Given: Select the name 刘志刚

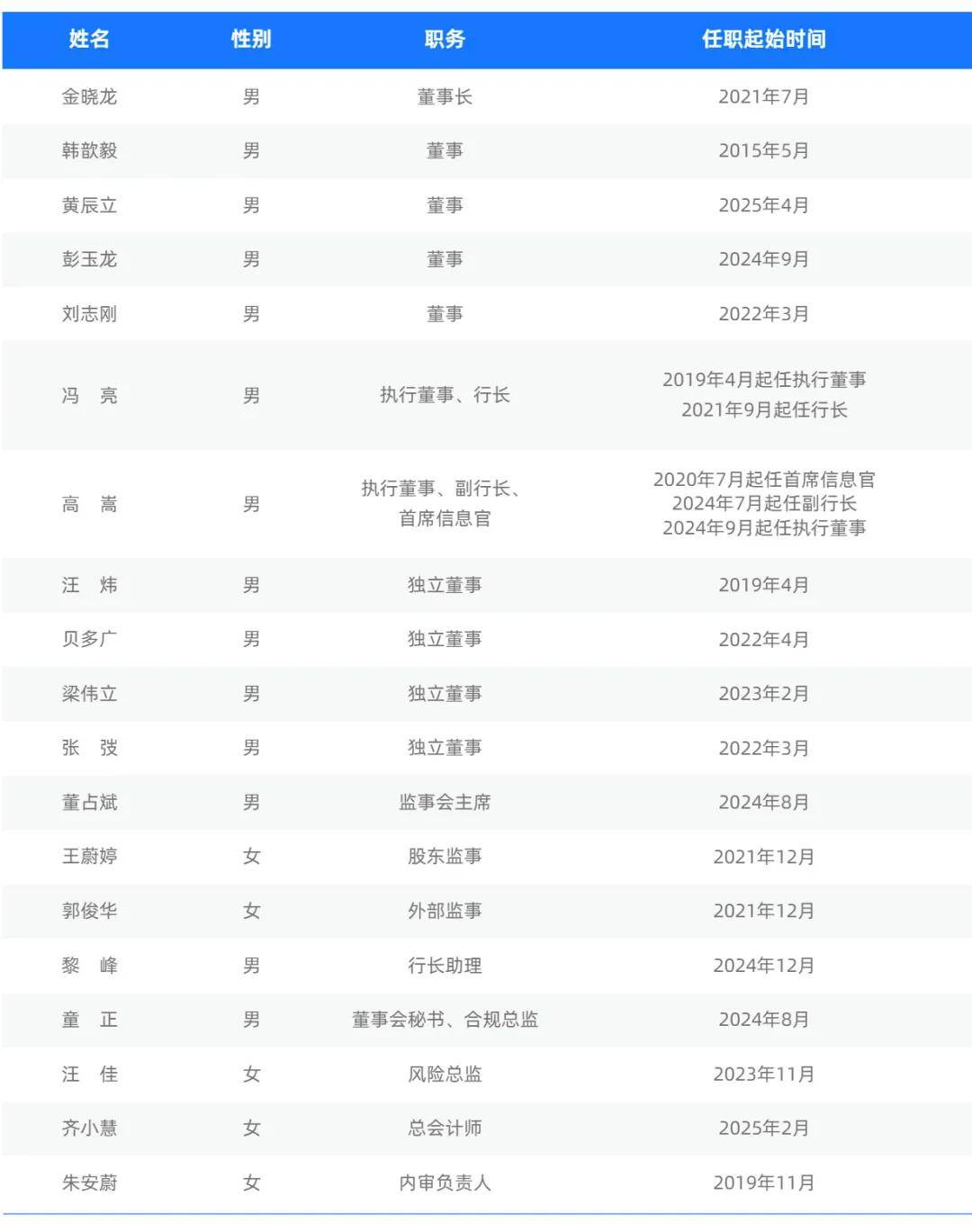Looking at the screenshot, I should pyautogui.click(x=89, y=314).
